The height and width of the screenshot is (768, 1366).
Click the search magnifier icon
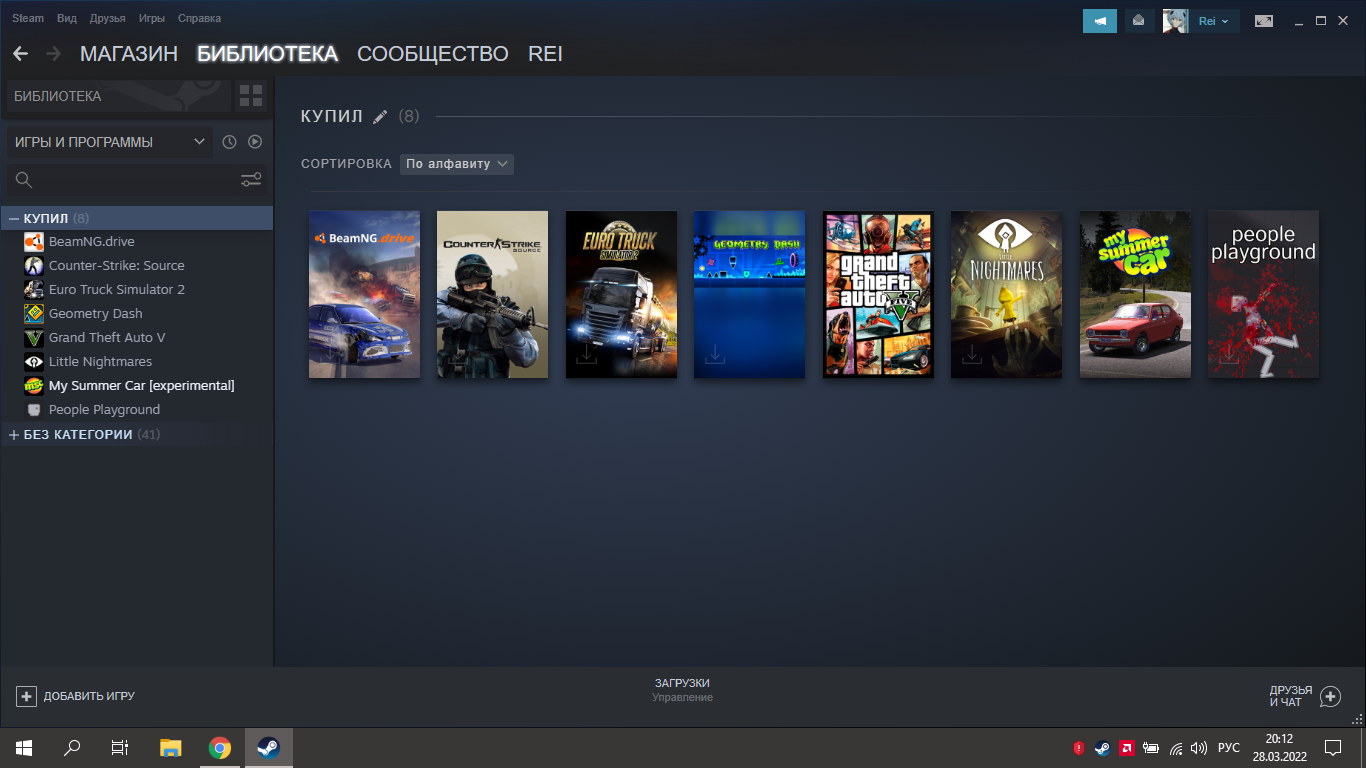tap(24, 180)
